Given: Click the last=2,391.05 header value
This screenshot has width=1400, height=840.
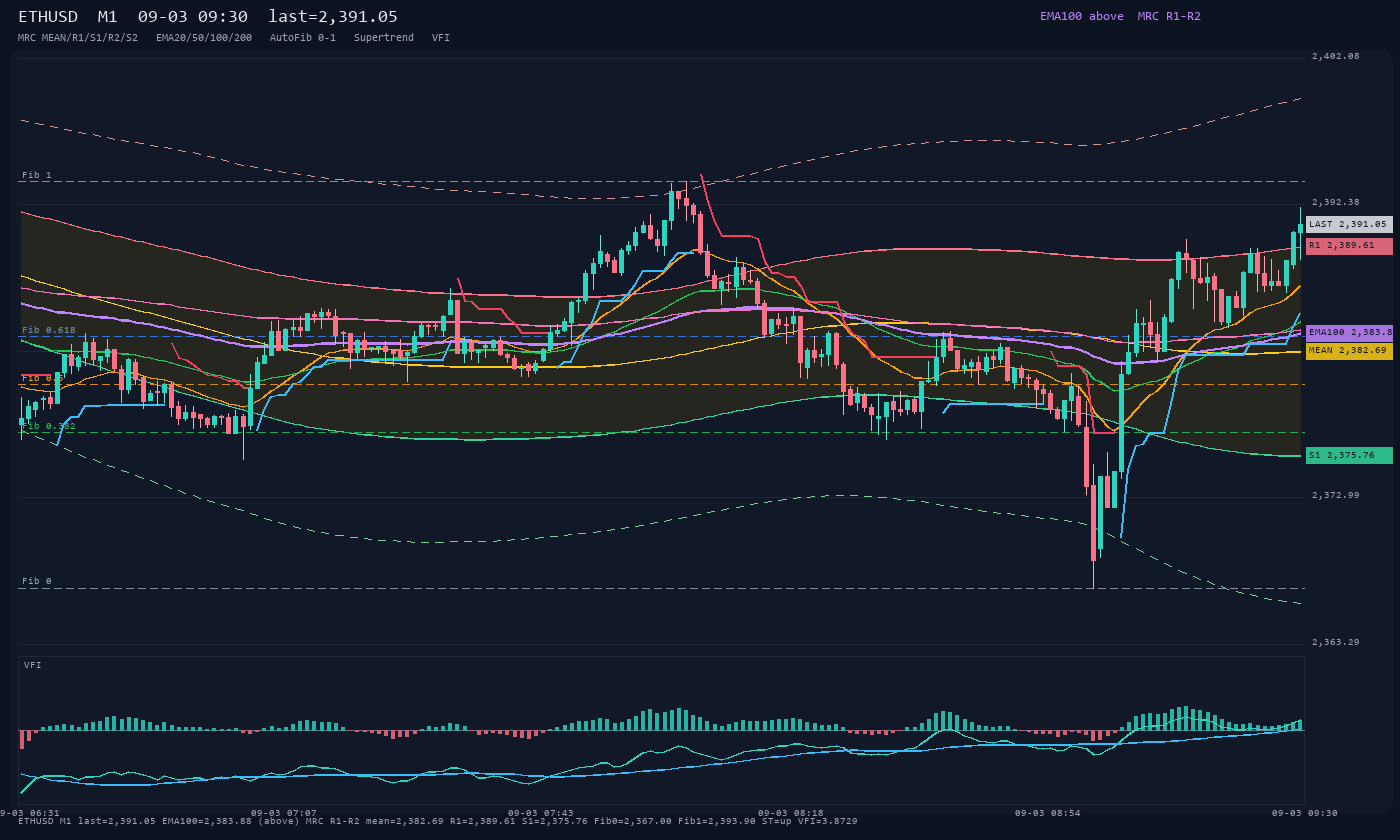Looking at the screenshot, I should tap(333, 17).
